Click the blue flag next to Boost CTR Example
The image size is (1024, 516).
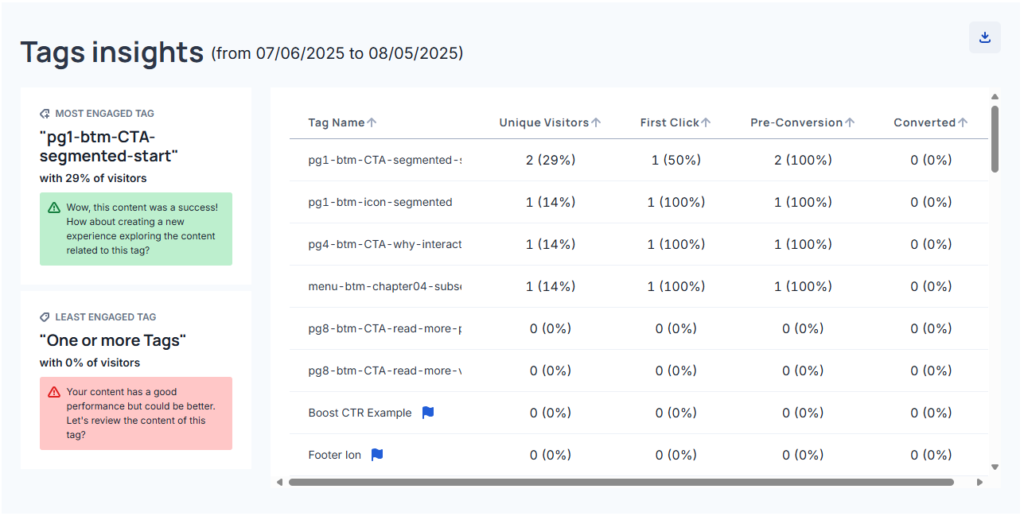(x=428, y=413)
